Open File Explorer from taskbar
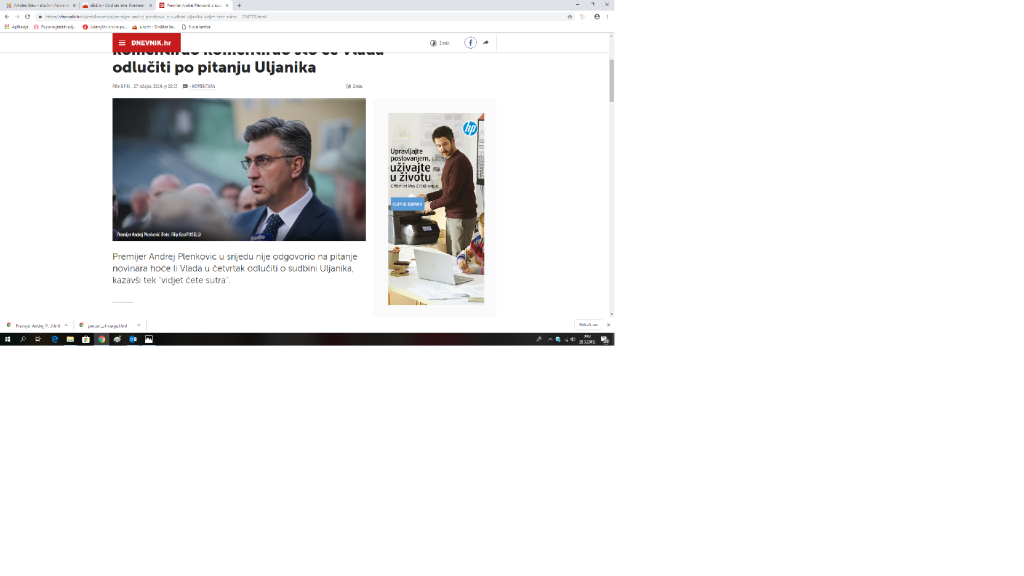This screenshot has width=1024, height=576. pos(71,340)
